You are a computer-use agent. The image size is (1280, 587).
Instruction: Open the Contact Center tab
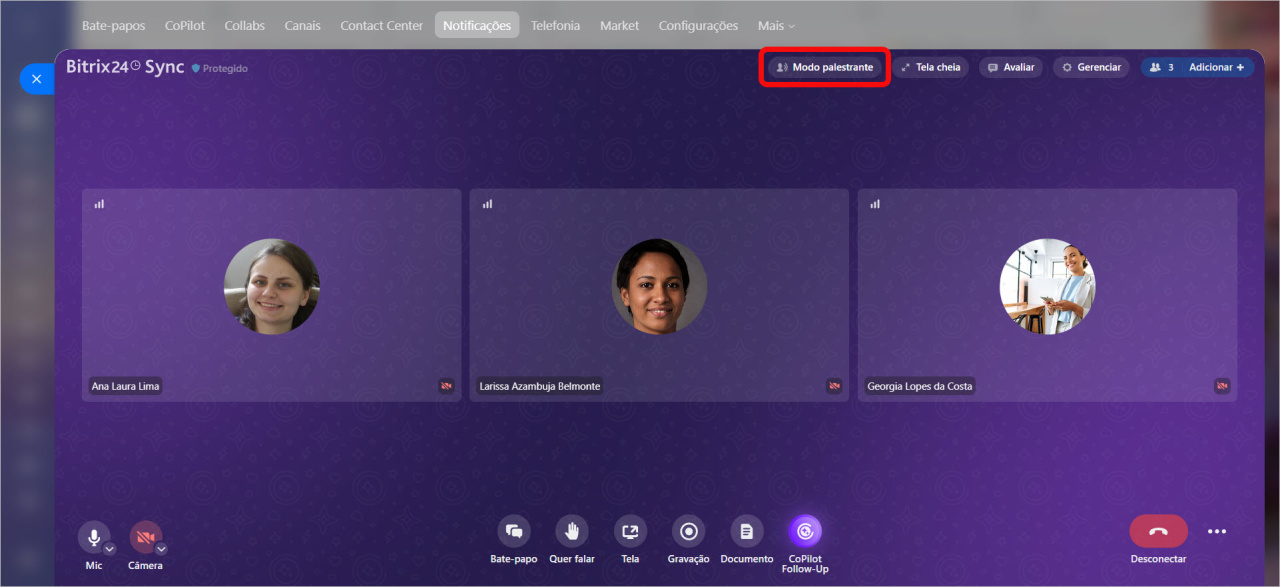[382, 25]
